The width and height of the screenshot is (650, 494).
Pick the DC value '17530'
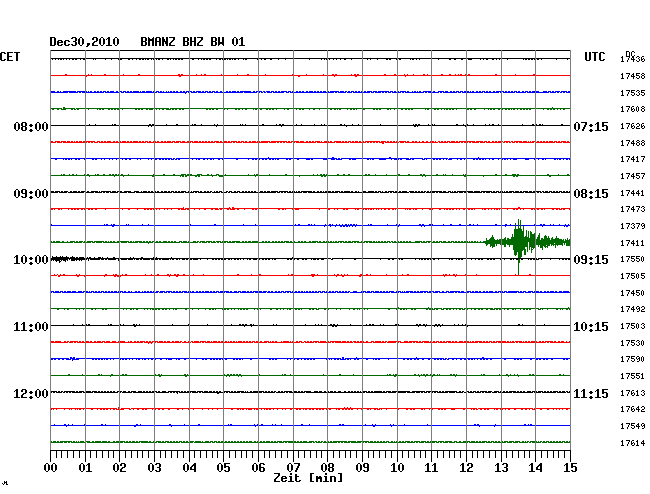[x=633, y=343]
